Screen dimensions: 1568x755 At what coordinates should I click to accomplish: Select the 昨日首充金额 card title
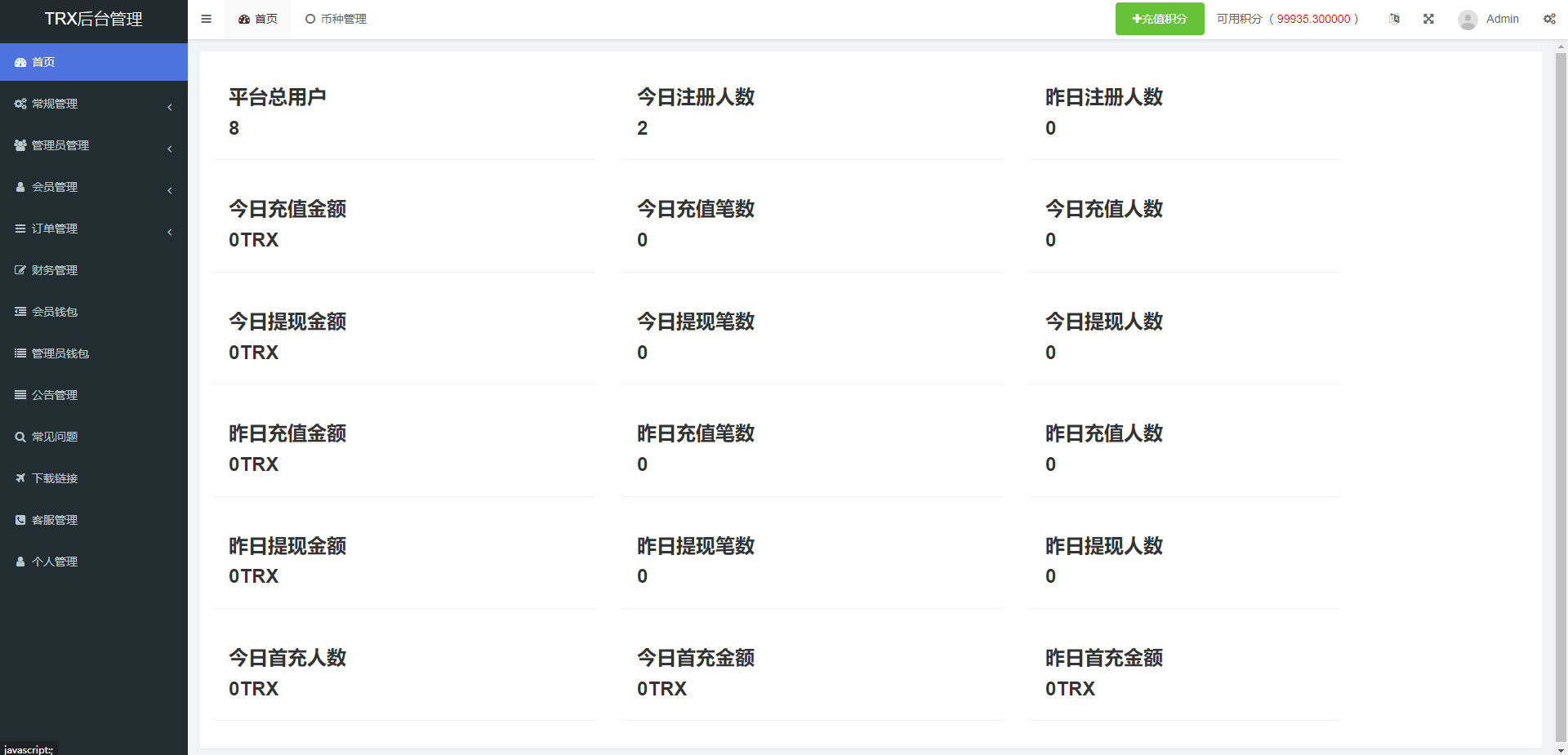pyautogui.click(x=1104, y=658)
